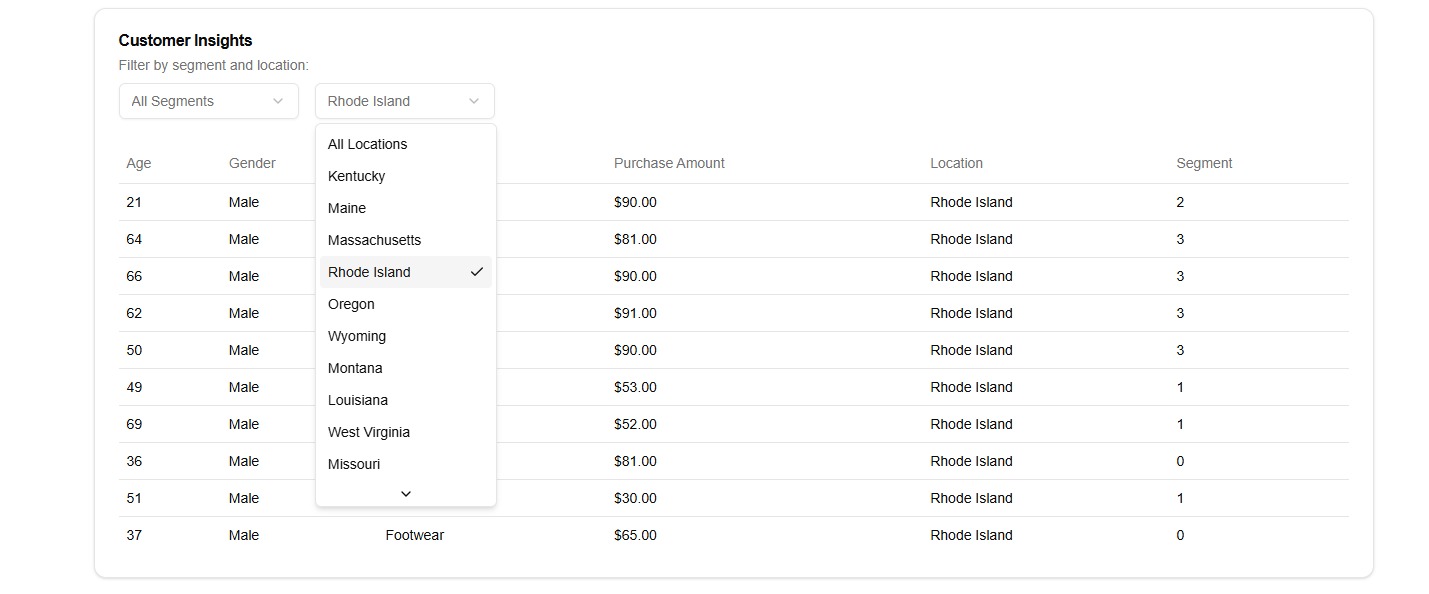Image resolution: width=1429 pixels, height=594 pixels.
Task: Choose Oregon location option
Action: [x=352, y=304]
